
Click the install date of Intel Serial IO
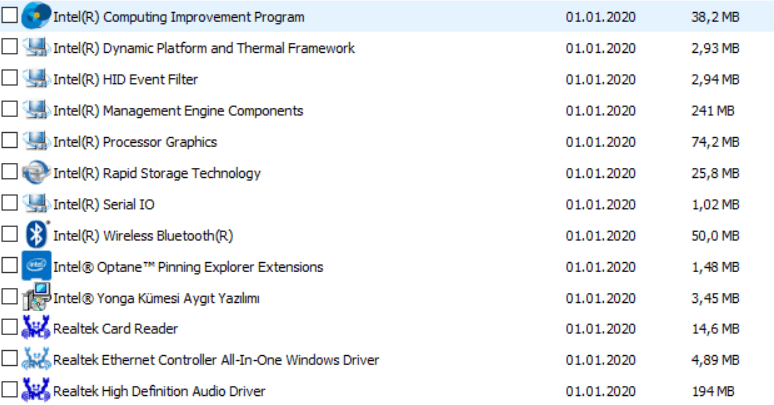pyautogui.click(x=601, y=204)
